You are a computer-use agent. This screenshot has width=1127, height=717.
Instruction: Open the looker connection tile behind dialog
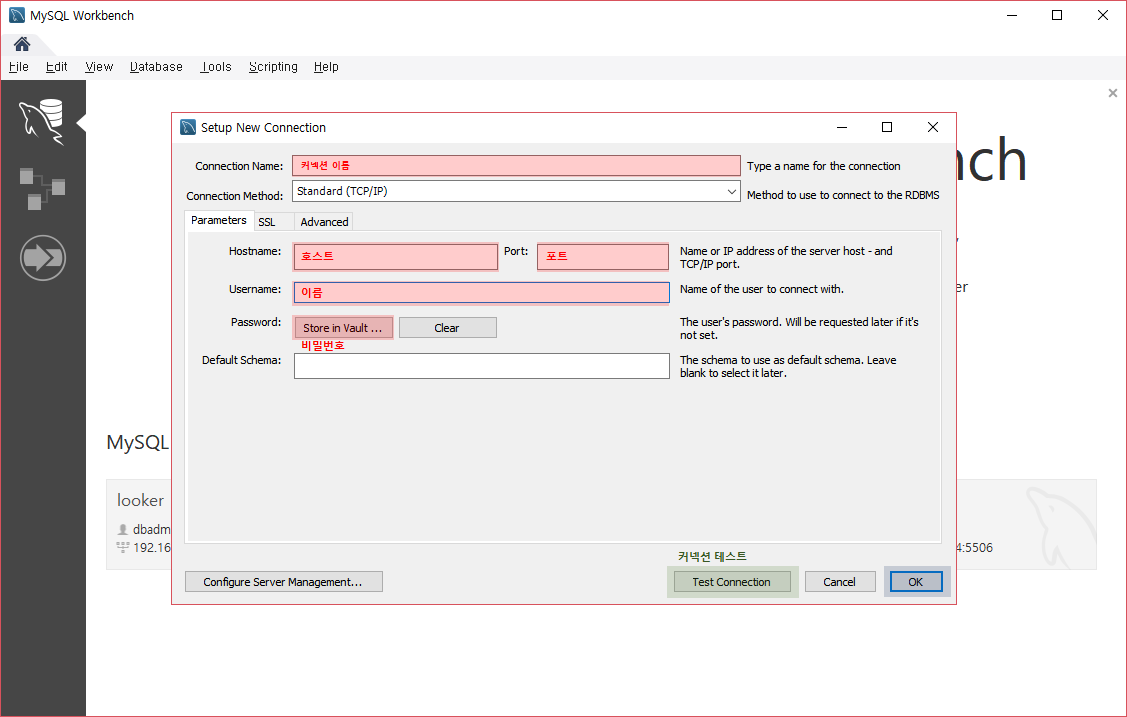139,524
